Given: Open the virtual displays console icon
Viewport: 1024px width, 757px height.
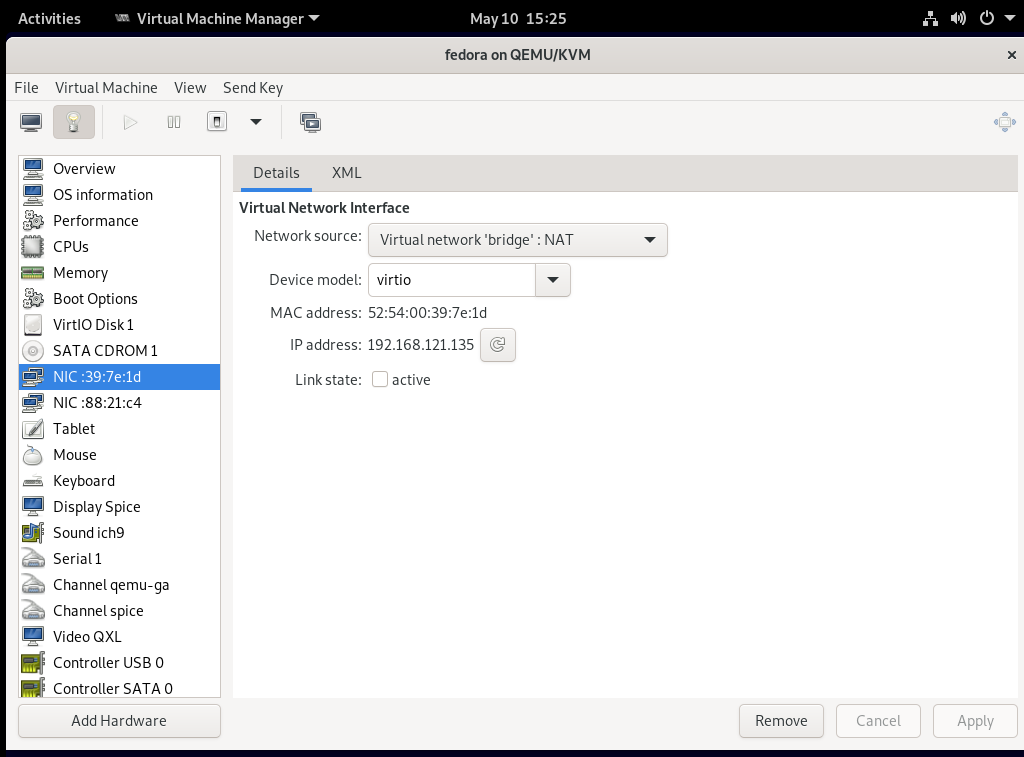Looking at the screenshot, I should [310, 121].
